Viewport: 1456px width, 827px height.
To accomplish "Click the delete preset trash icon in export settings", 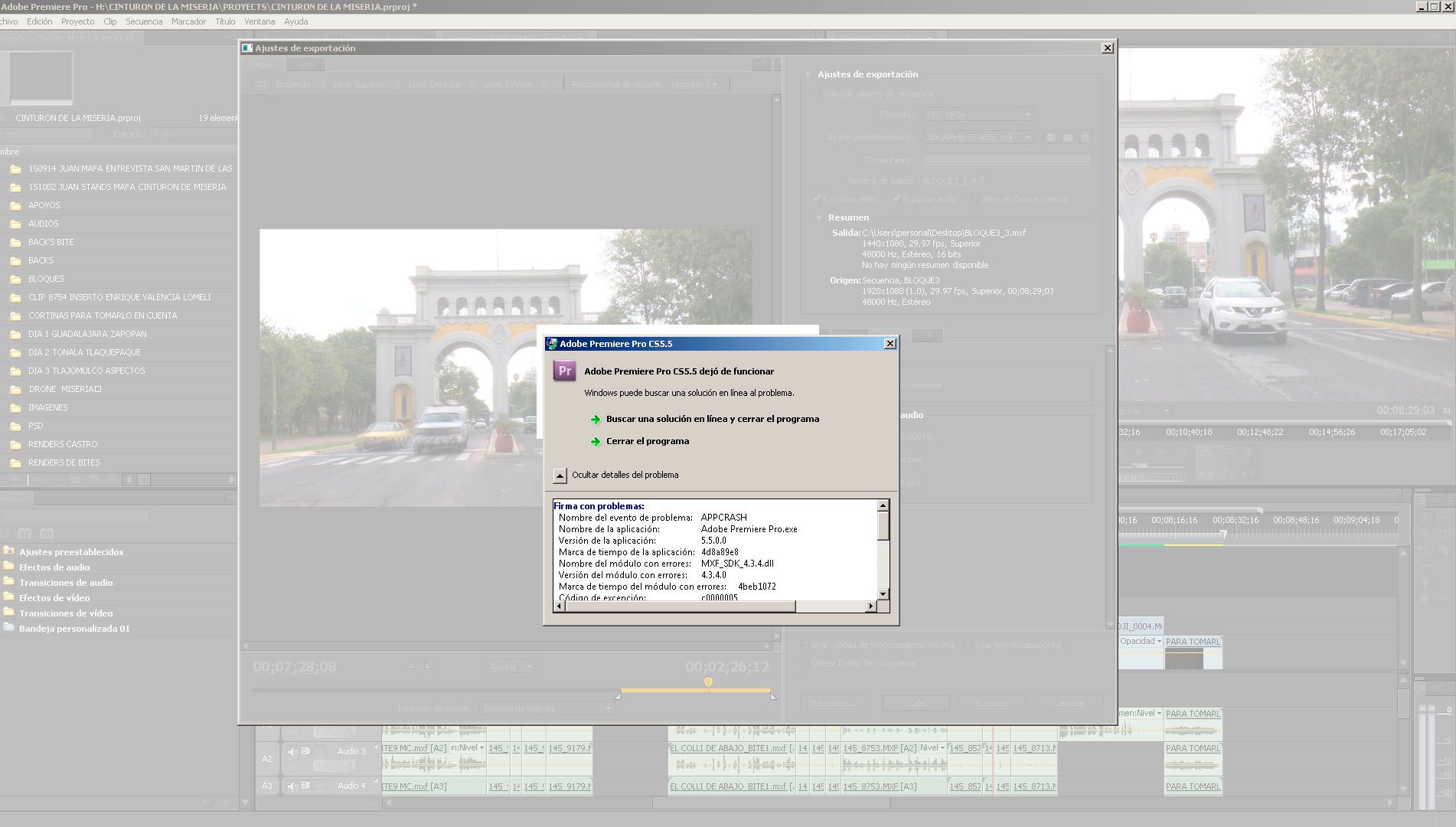I will point(1085,137).
